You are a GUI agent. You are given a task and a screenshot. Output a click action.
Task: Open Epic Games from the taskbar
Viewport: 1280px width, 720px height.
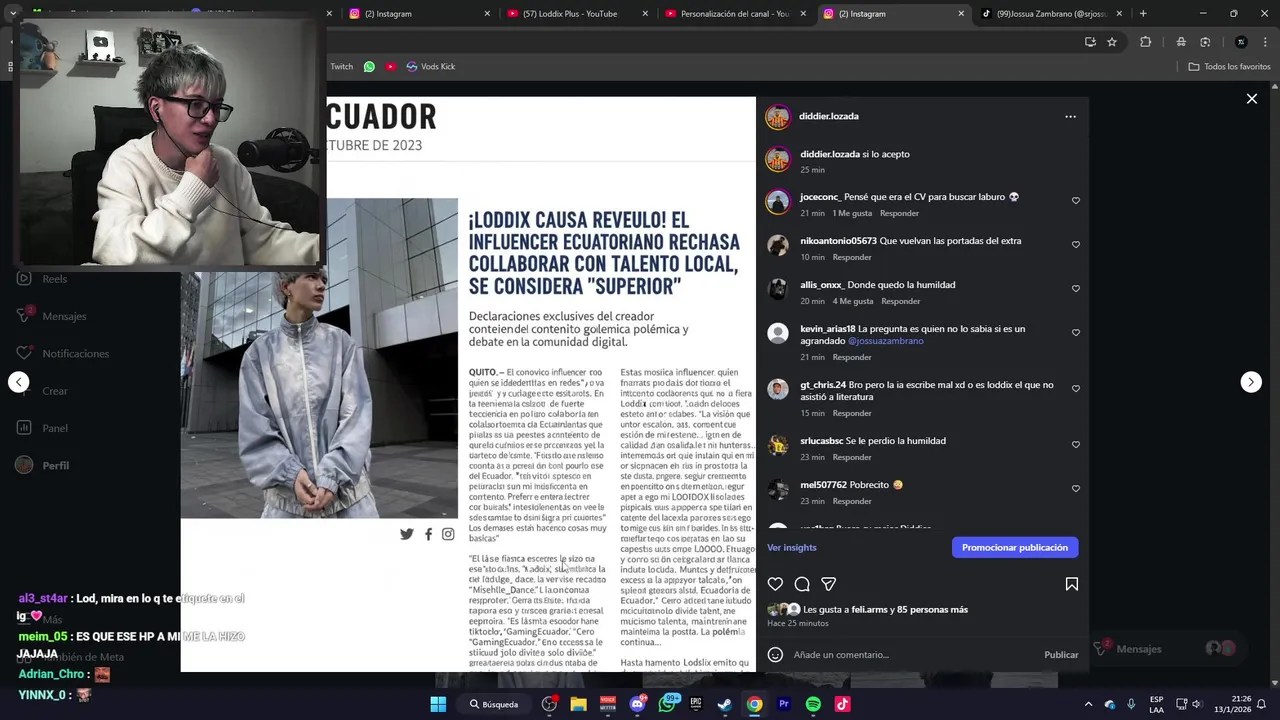pos(696,704)
